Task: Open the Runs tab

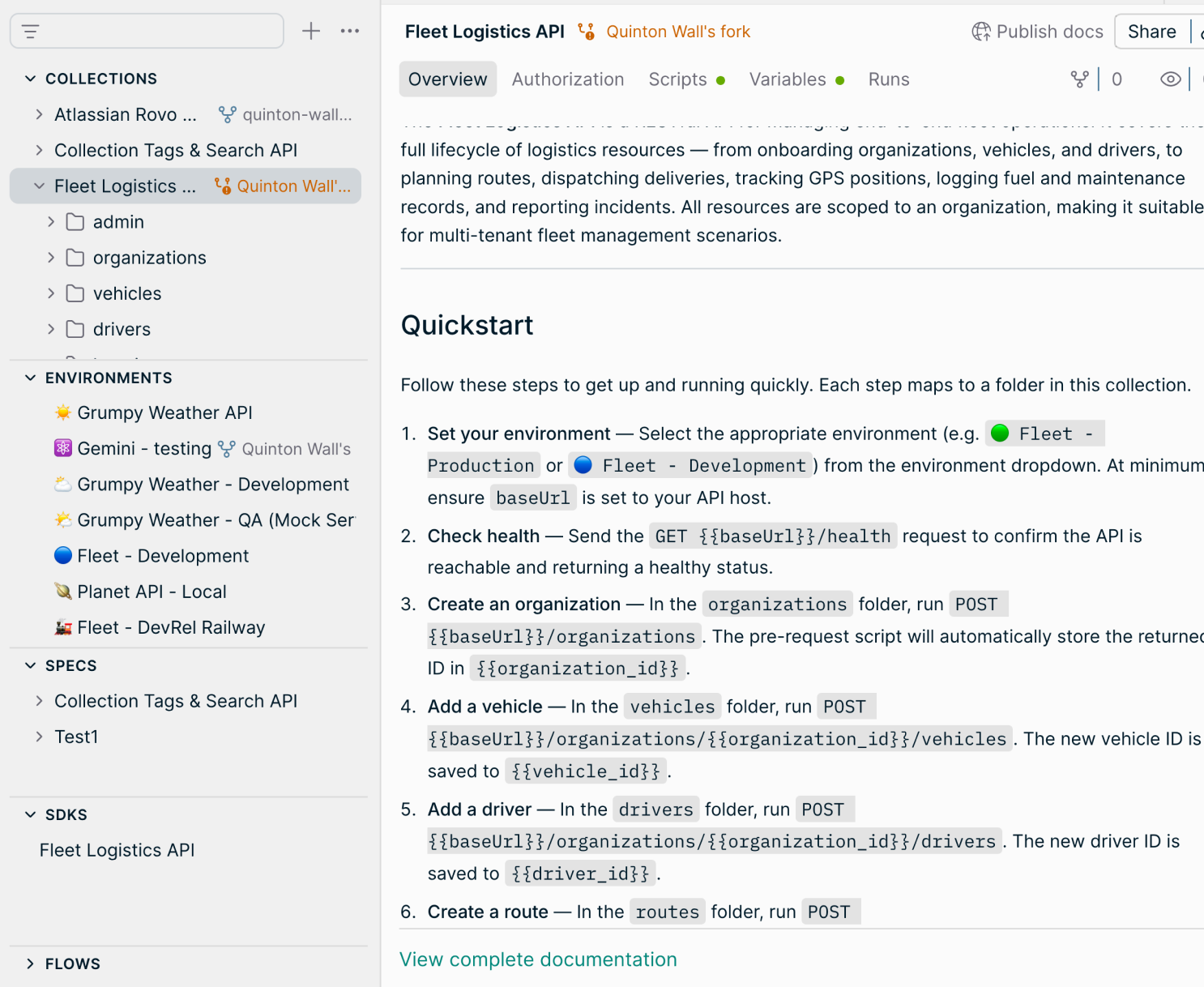Action: (888, 79)
